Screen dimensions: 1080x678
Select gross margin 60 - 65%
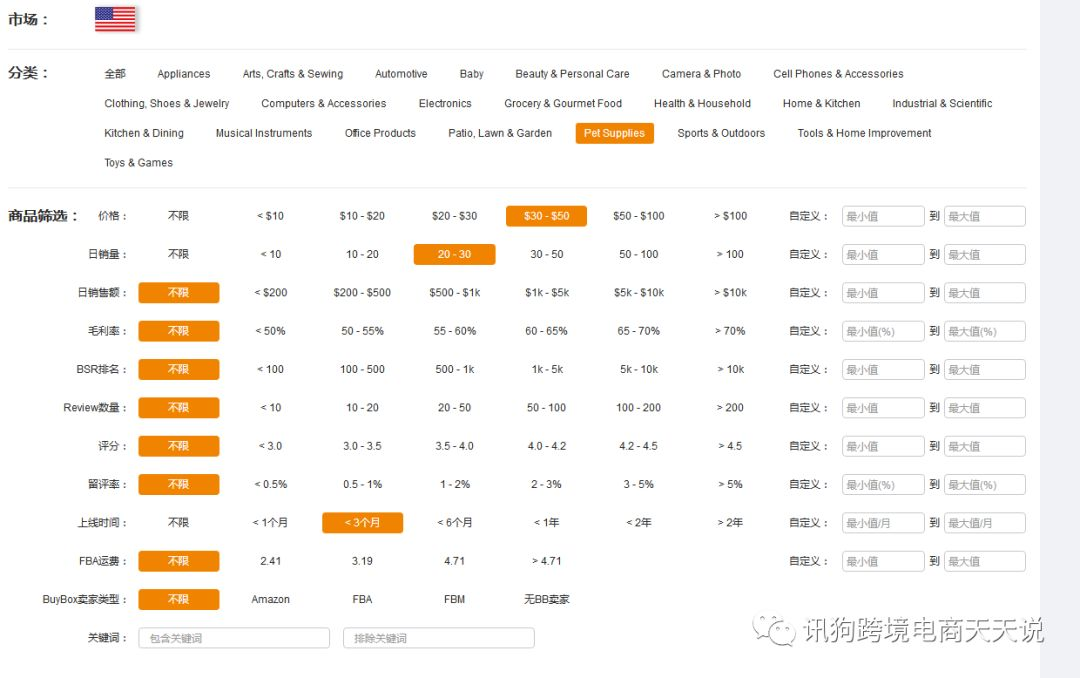click(x=546, y=331)
